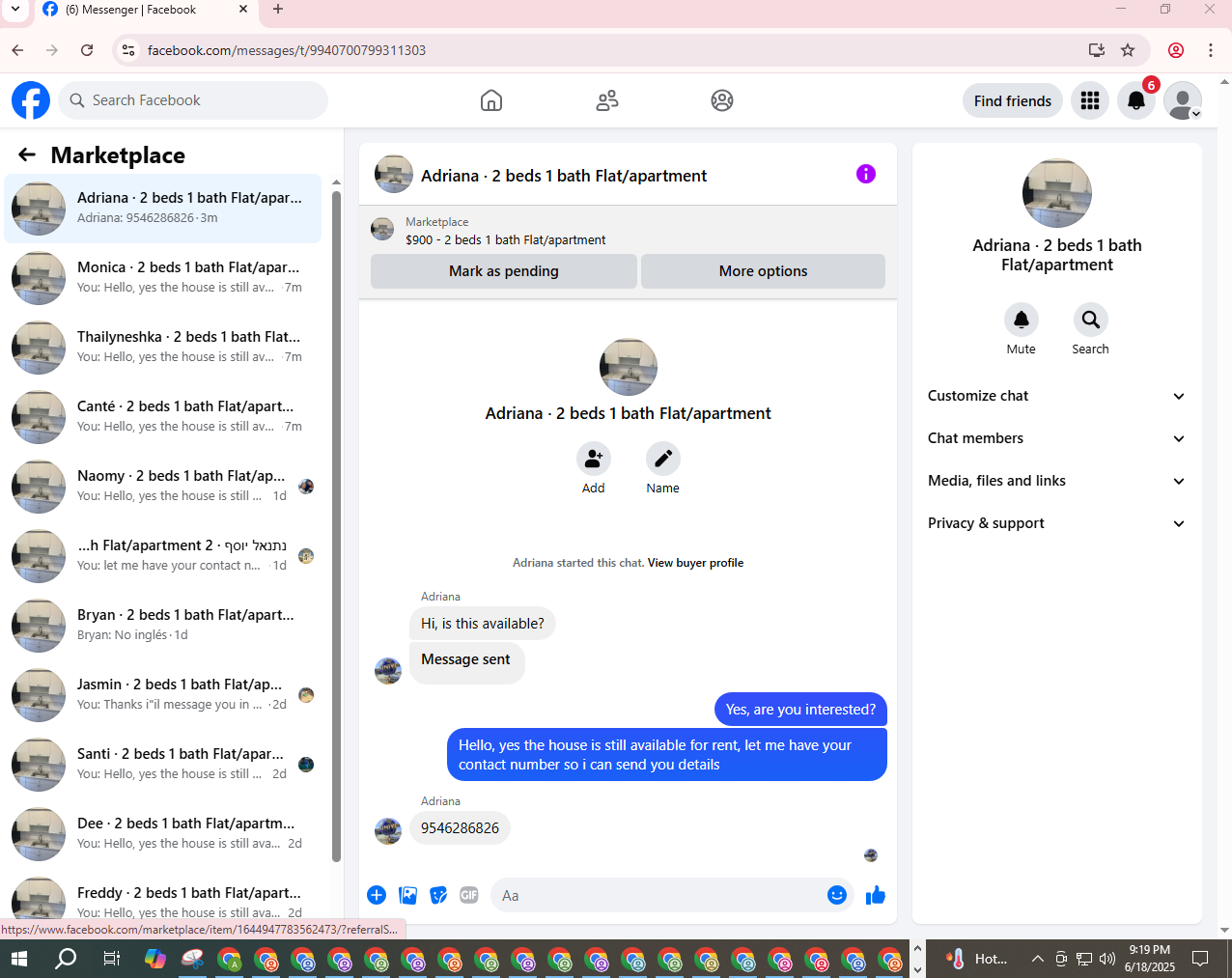Open Task View on the taskbar
Viewport: 1232px width, 978px height.
(112, 959)
